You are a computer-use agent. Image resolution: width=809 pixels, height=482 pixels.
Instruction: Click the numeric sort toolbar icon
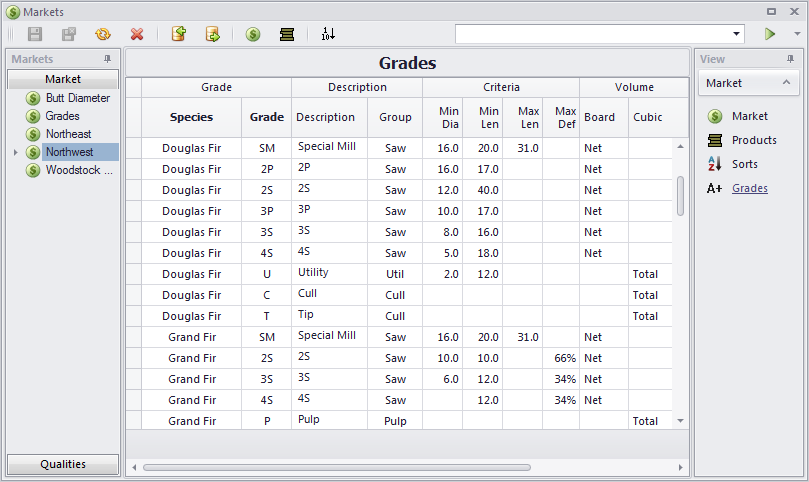(328, 35)
